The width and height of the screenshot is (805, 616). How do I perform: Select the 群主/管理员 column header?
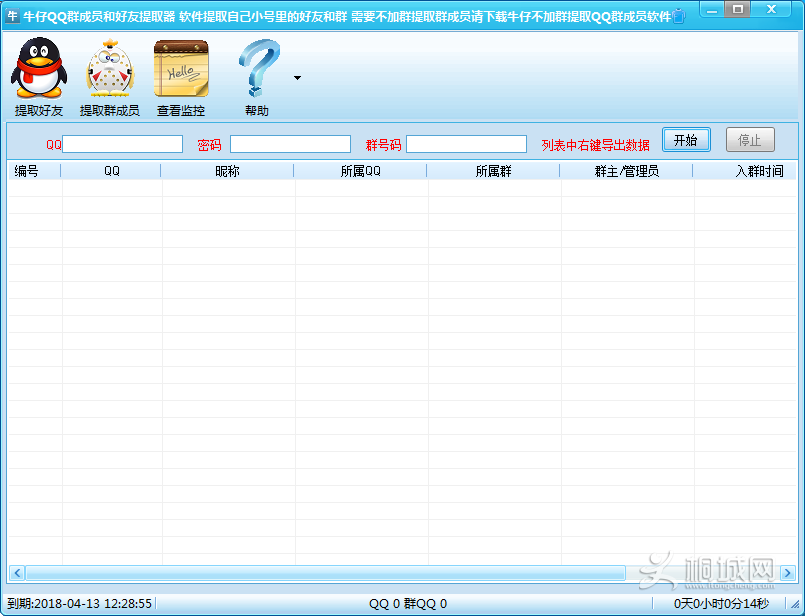pos(627,171)
